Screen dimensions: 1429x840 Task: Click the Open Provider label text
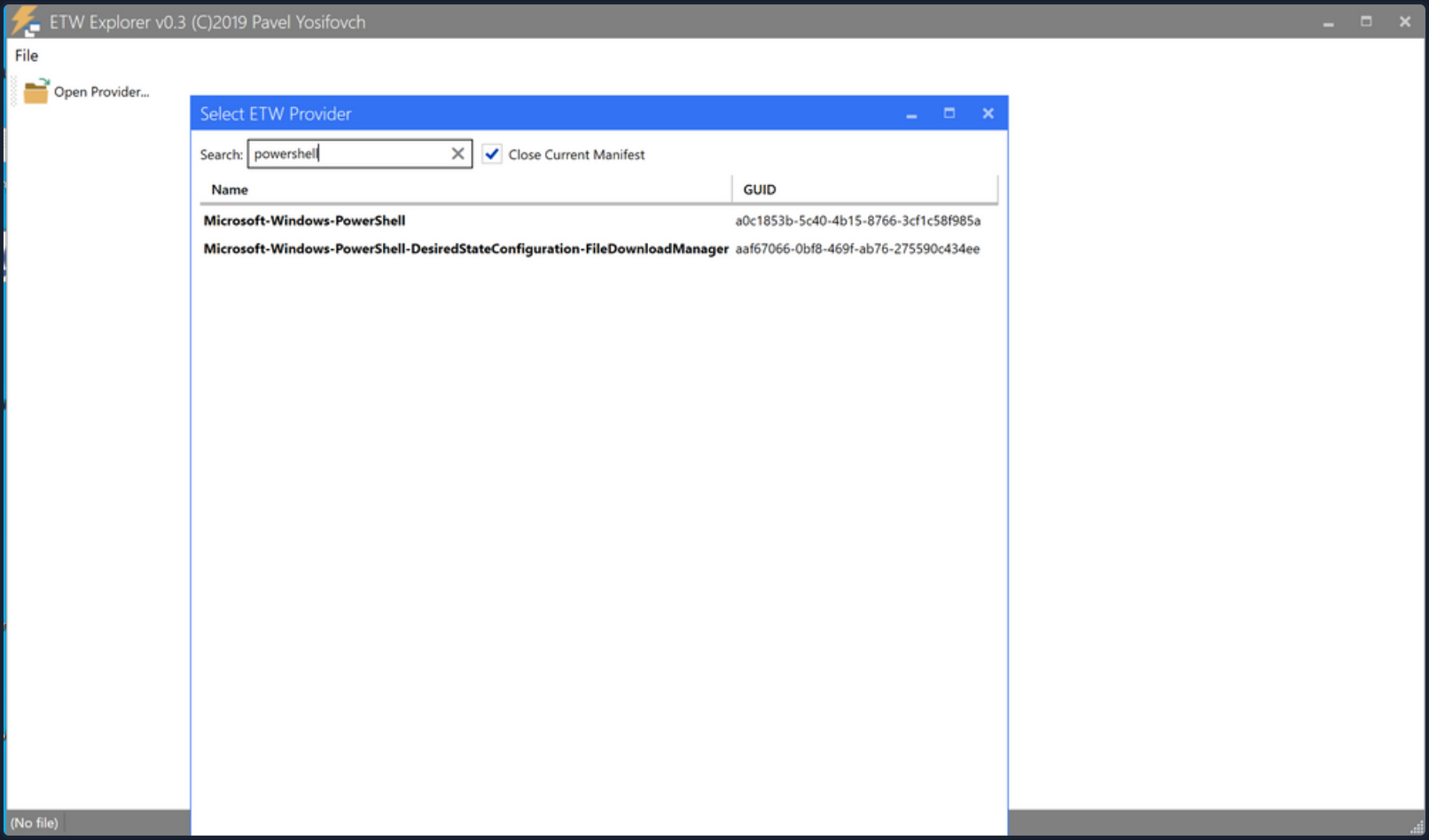(100, 91)
